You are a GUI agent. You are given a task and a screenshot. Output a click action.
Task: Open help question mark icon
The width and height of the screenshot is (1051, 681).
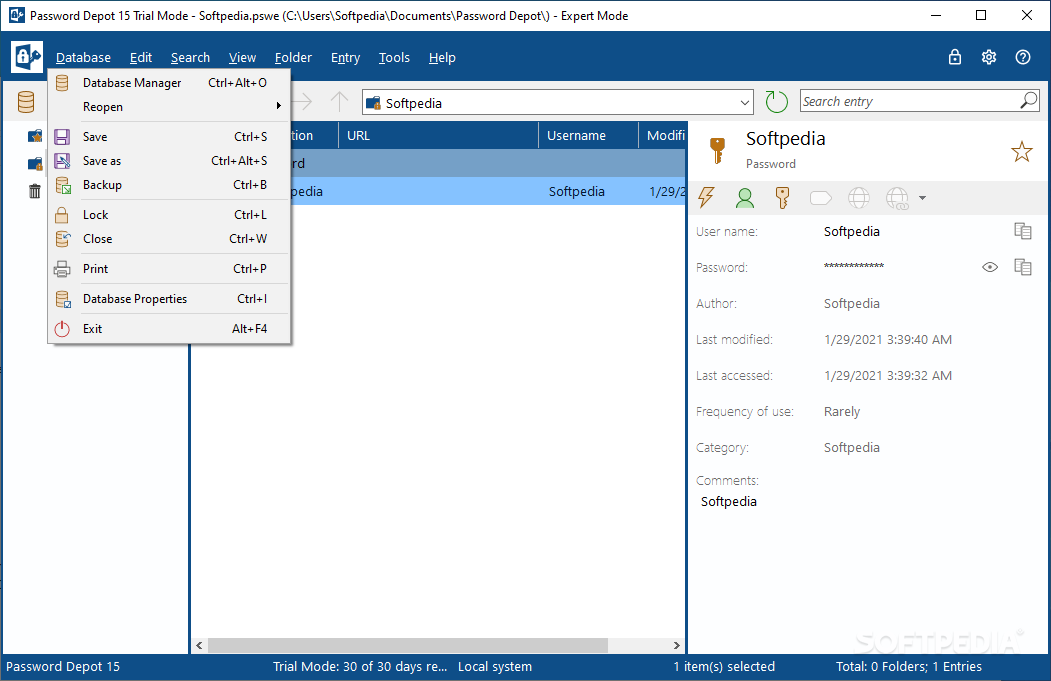1023,57
